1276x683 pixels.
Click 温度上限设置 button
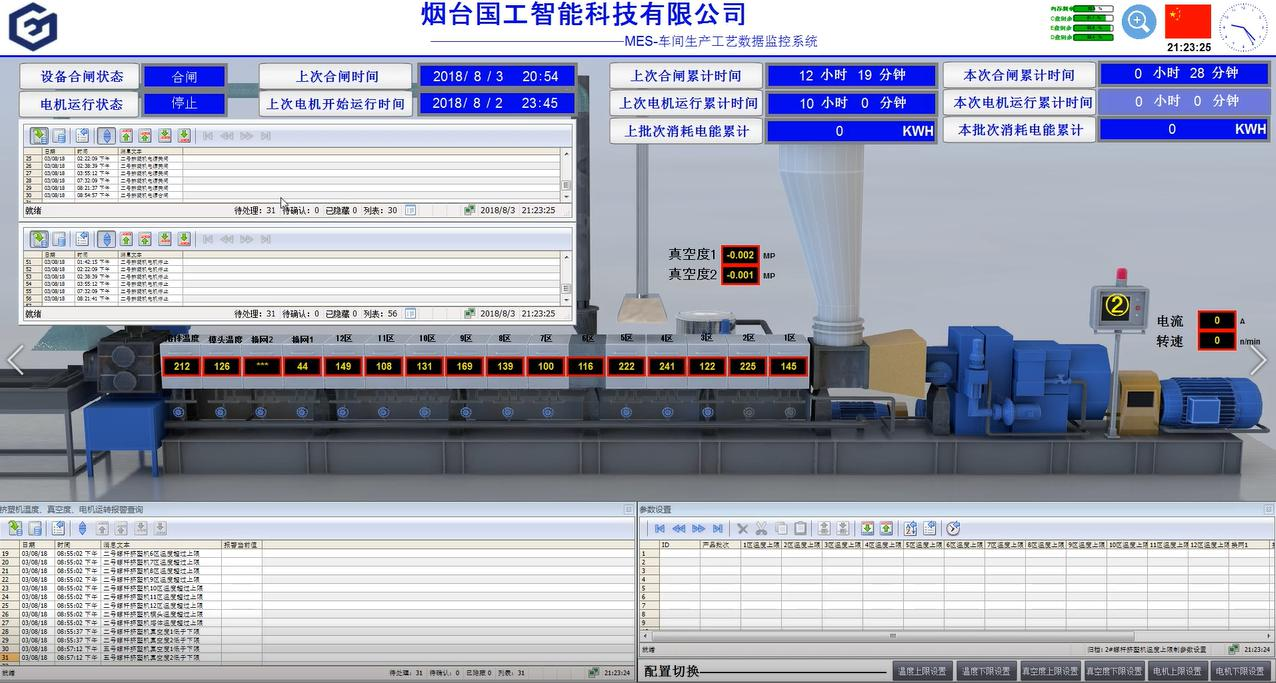[923, 671]
